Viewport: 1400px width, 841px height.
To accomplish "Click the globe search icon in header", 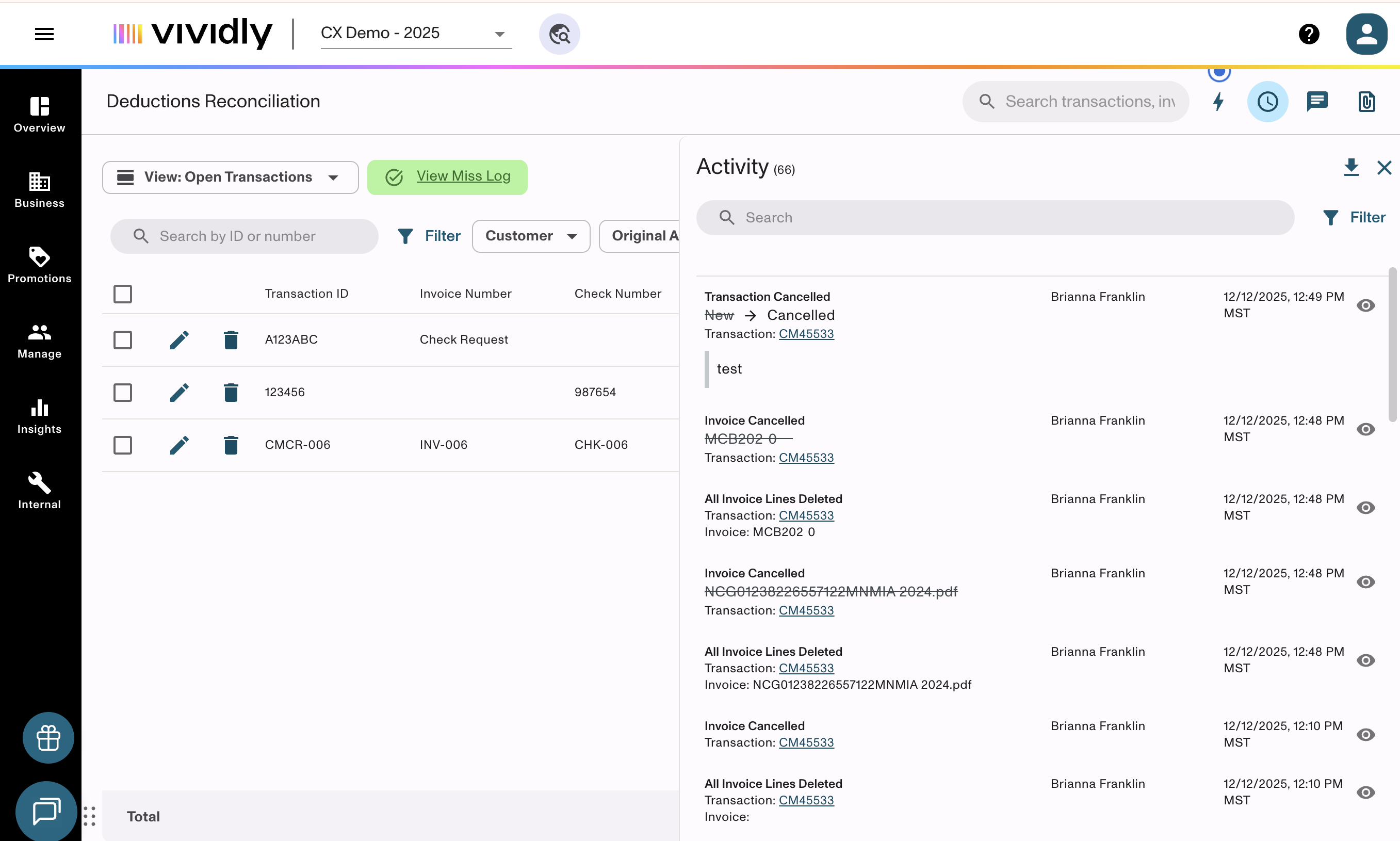I will click(559, 34).
